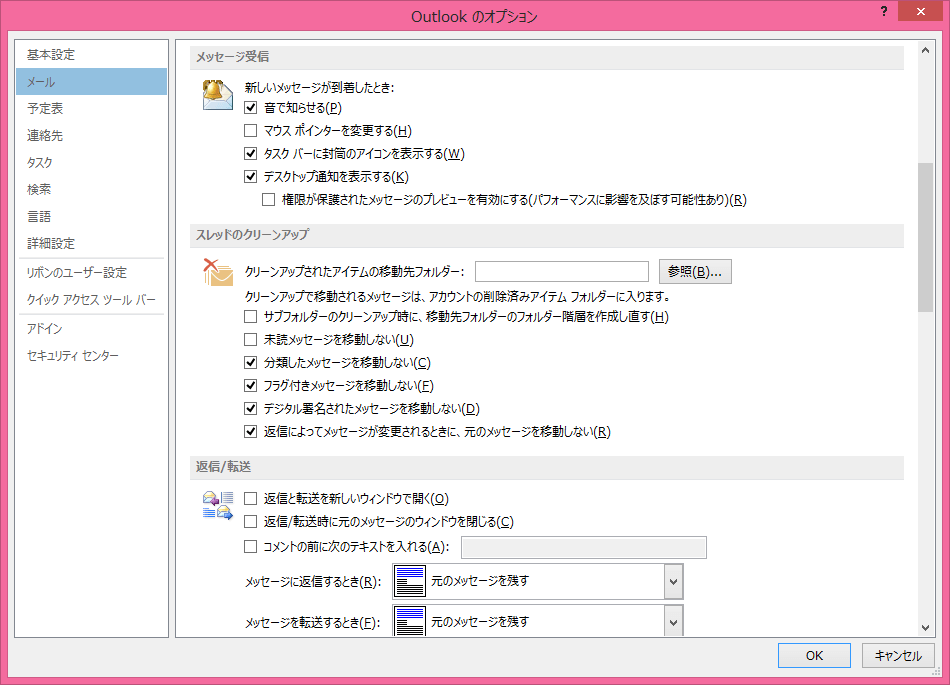Click the new mail bell envelope icon
The width and height of the screenshot is (950, 685).
pos(218,95)
